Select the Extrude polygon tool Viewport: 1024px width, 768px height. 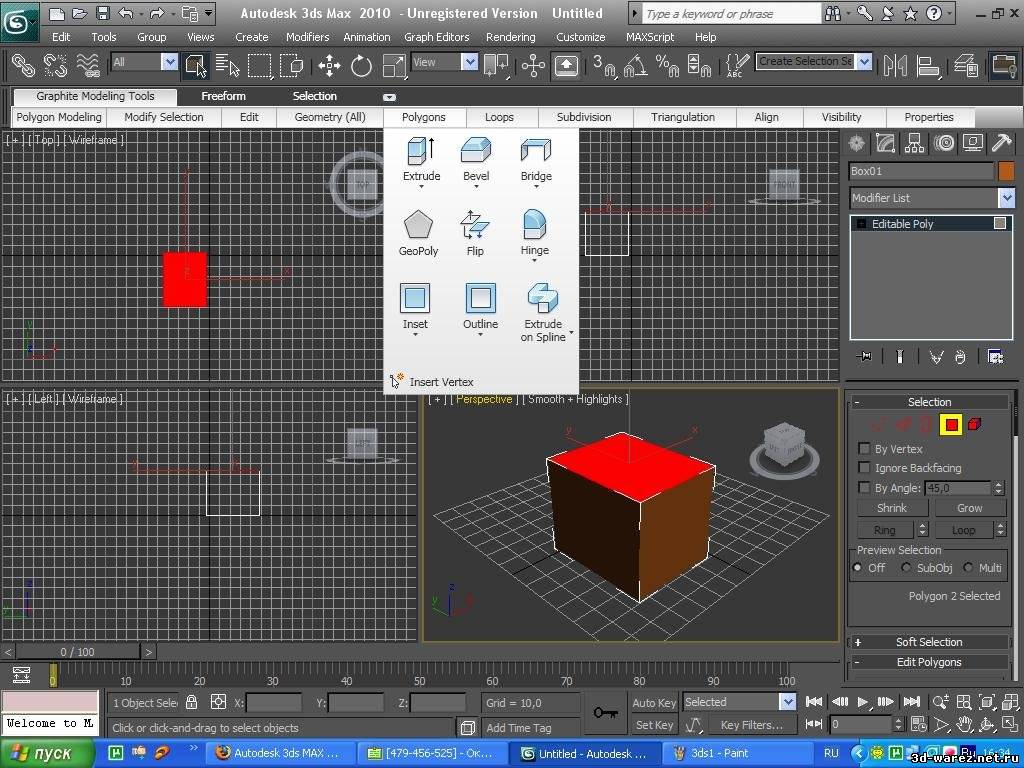coord(421,159)
